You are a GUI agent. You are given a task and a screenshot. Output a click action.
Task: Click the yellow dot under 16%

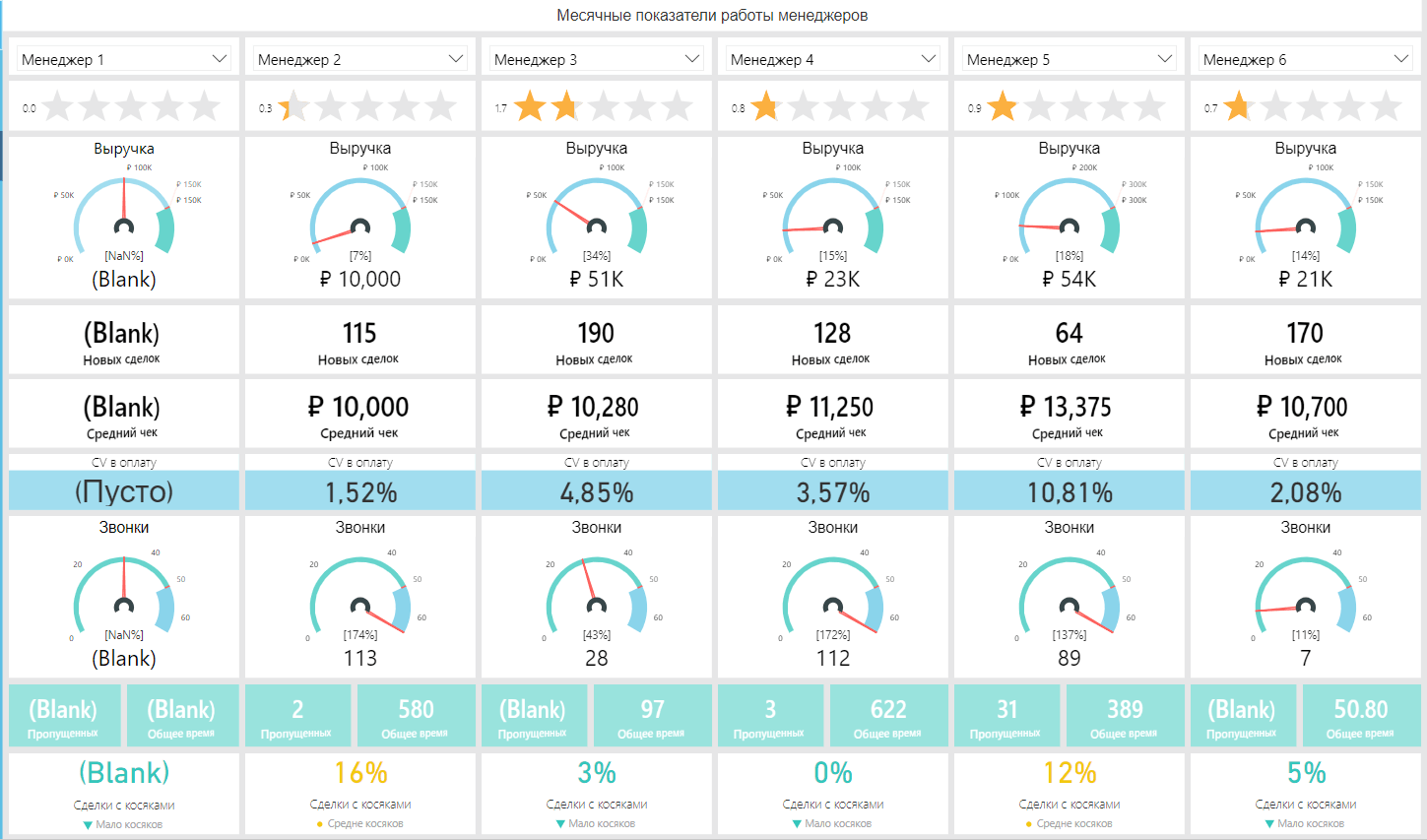click(320, 824)
